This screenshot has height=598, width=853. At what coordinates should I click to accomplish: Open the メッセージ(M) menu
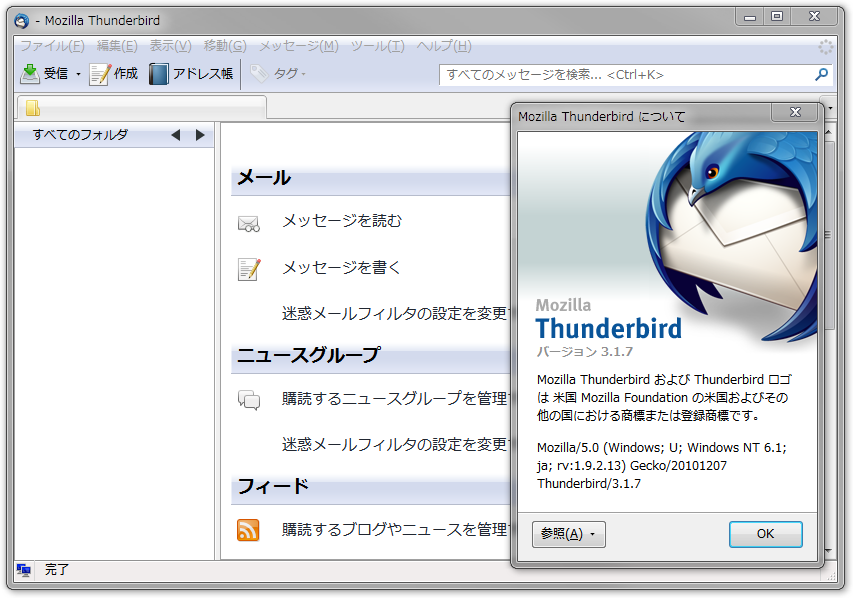[299, 46]
